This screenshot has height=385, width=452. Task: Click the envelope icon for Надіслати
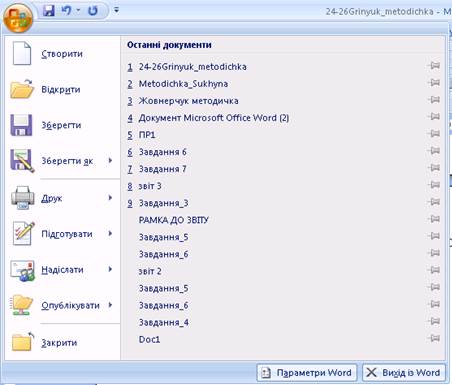point(22,270)
